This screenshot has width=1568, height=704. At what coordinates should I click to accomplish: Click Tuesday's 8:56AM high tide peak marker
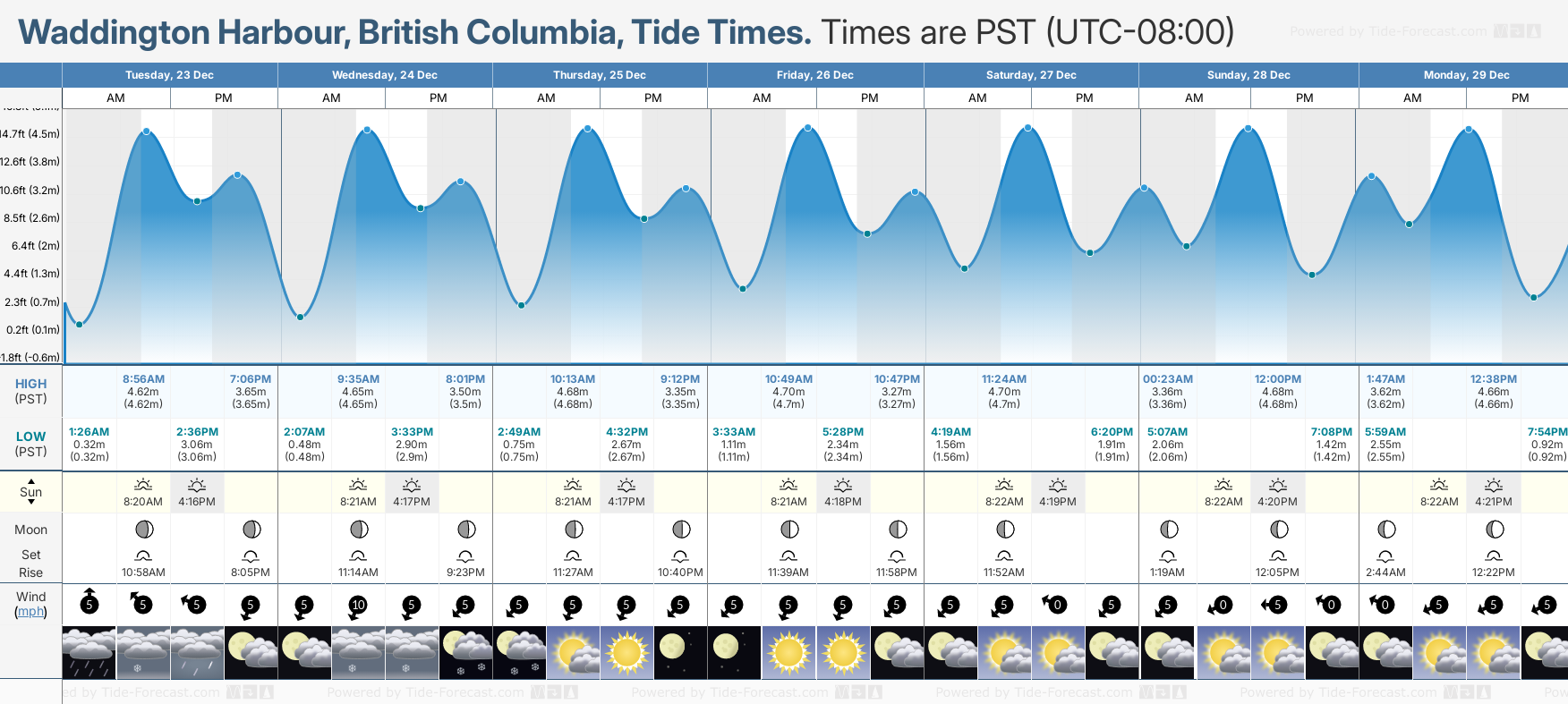(x=147, y=132)
